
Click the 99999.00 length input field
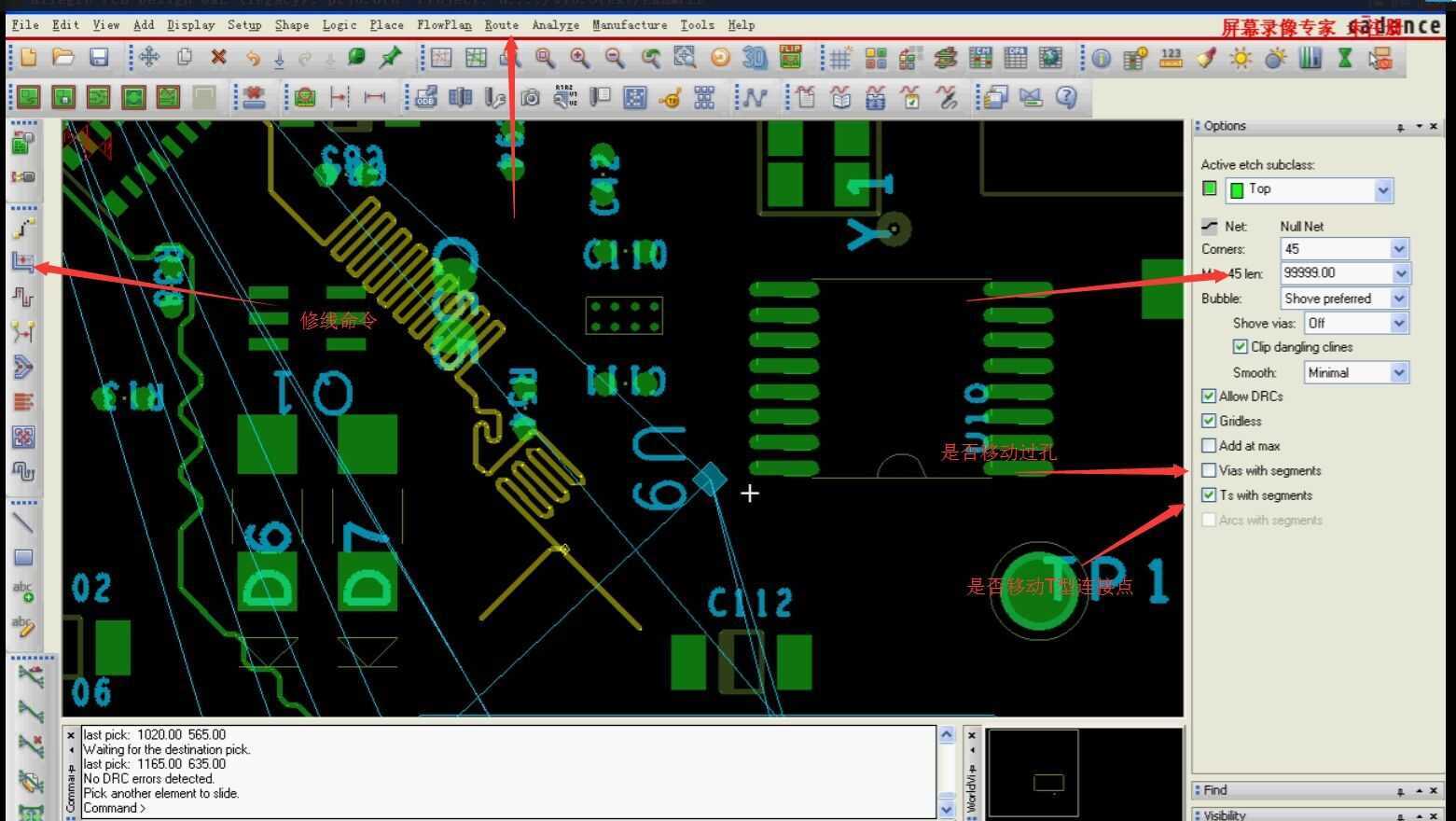click(1337, 273)
